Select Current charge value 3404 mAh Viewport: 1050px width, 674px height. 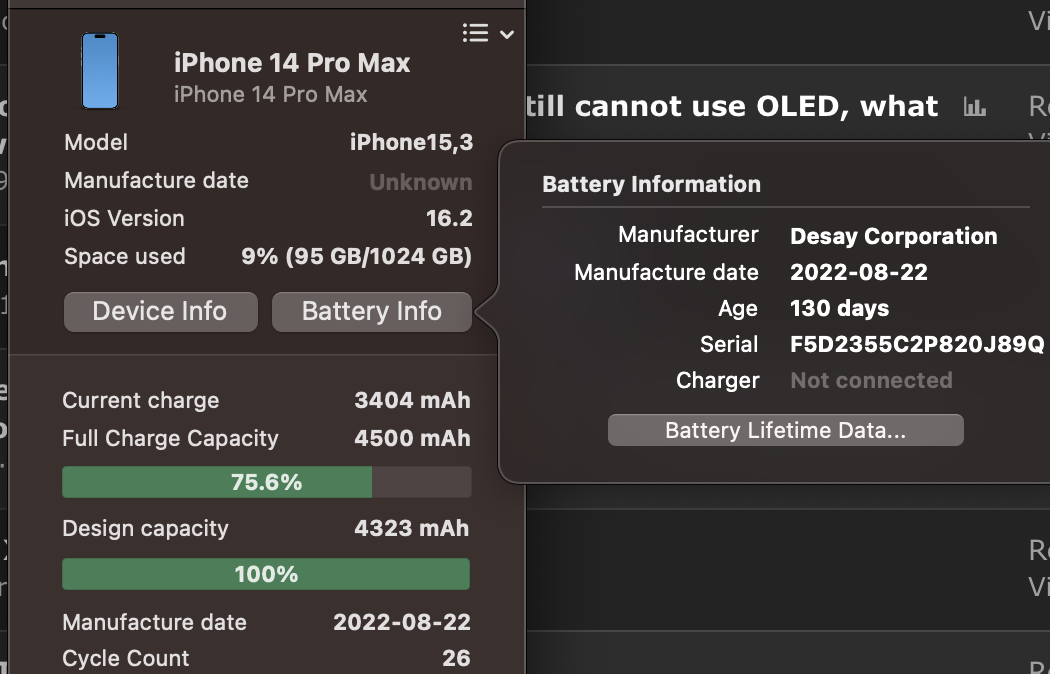(x=412, y=400)
